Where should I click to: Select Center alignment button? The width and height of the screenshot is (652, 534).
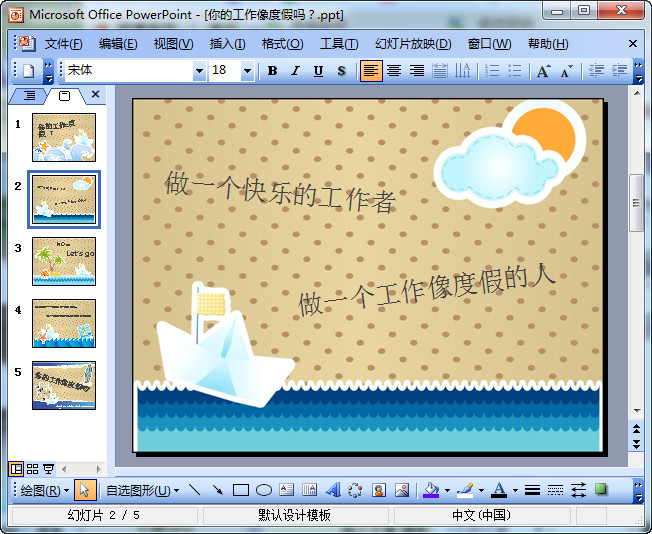pos(394,71)
